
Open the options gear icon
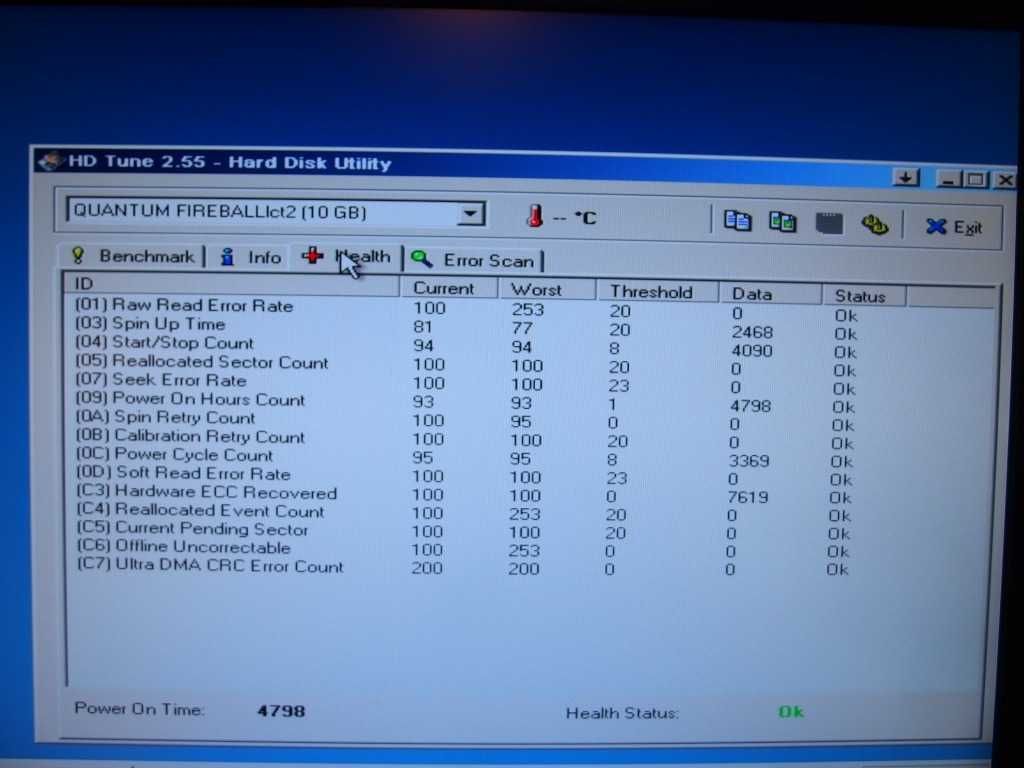pos(874,225)
